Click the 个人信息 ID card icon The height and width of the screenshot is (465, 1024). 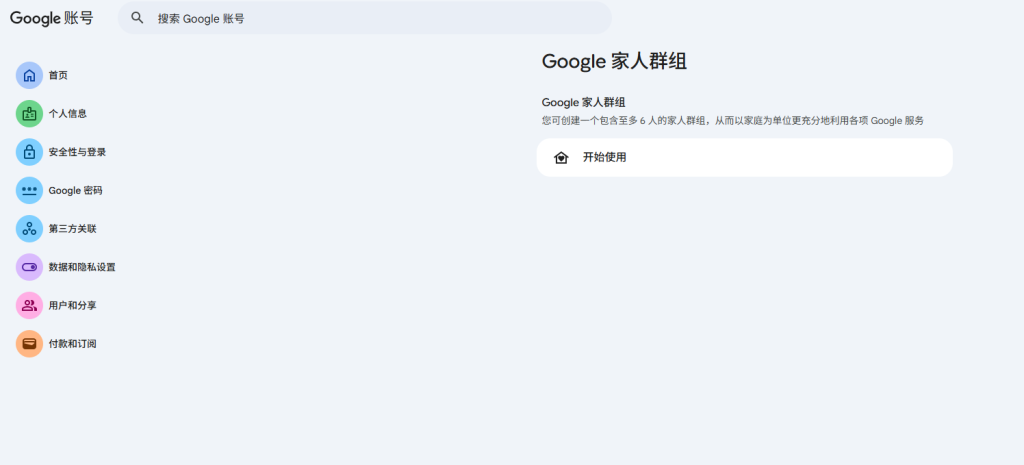click(29, 114)
